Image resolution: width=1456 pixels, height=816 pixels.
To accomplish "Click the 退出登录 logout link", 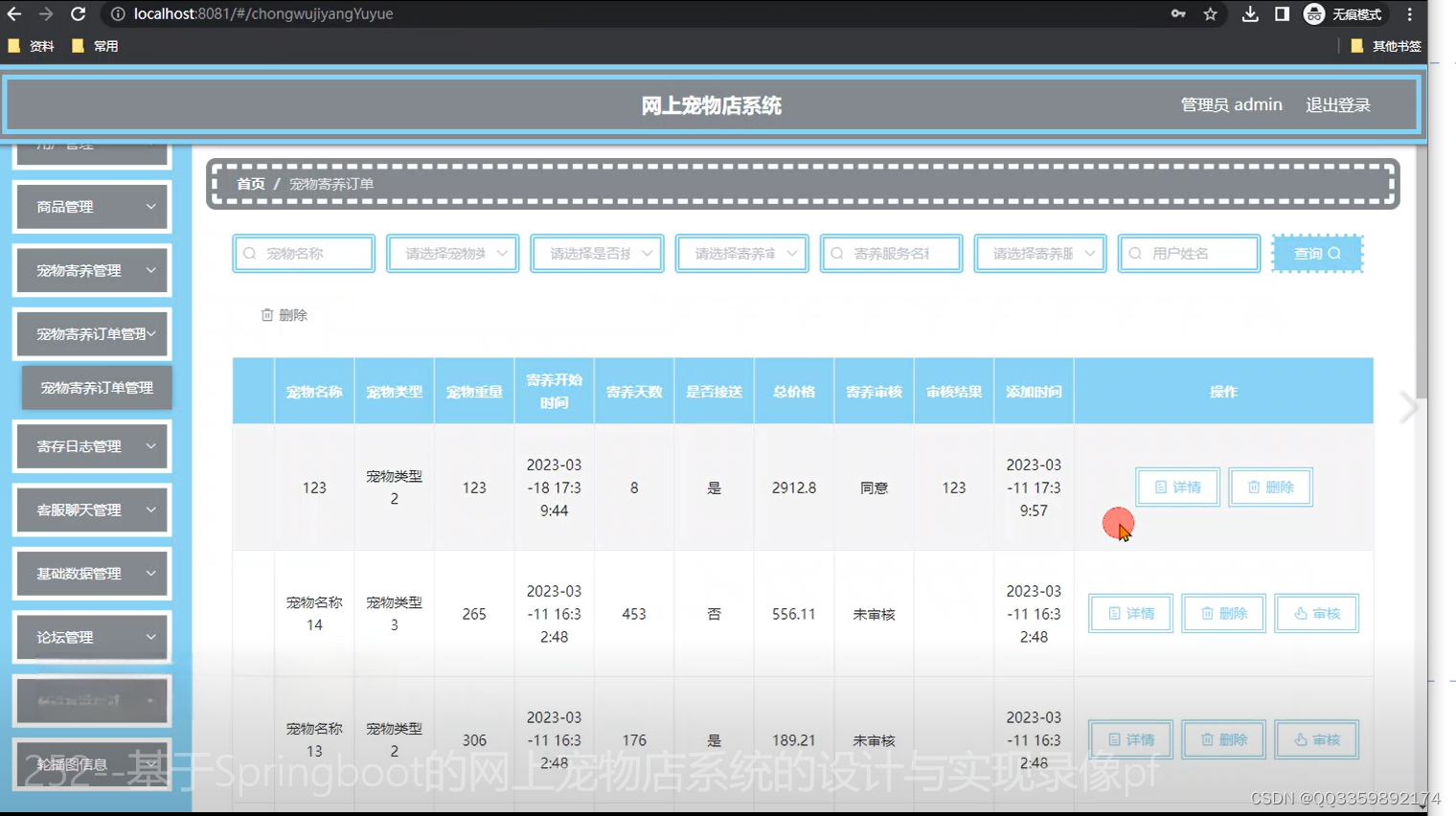I will 1338,105.
